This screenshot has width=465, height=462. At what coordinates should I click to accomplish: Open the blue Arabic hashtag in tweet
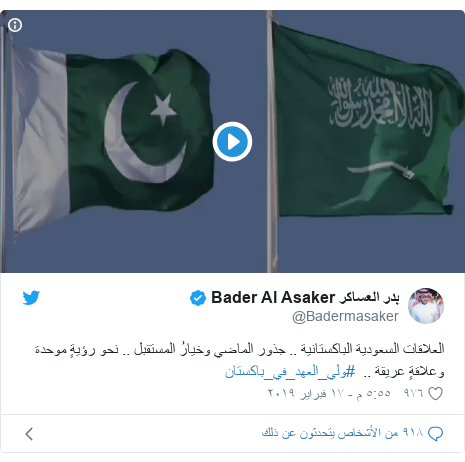coord(290,371)
